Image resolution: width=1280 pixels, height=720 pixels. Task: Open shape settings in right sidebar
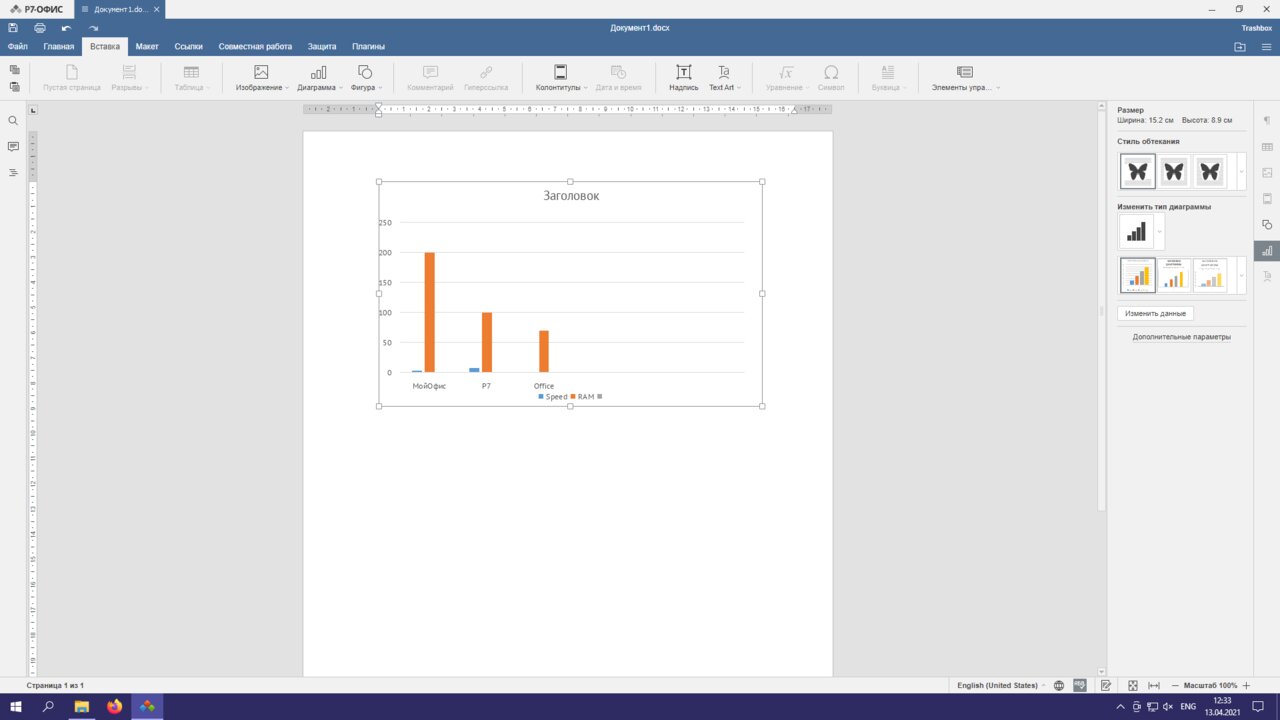1267,224
